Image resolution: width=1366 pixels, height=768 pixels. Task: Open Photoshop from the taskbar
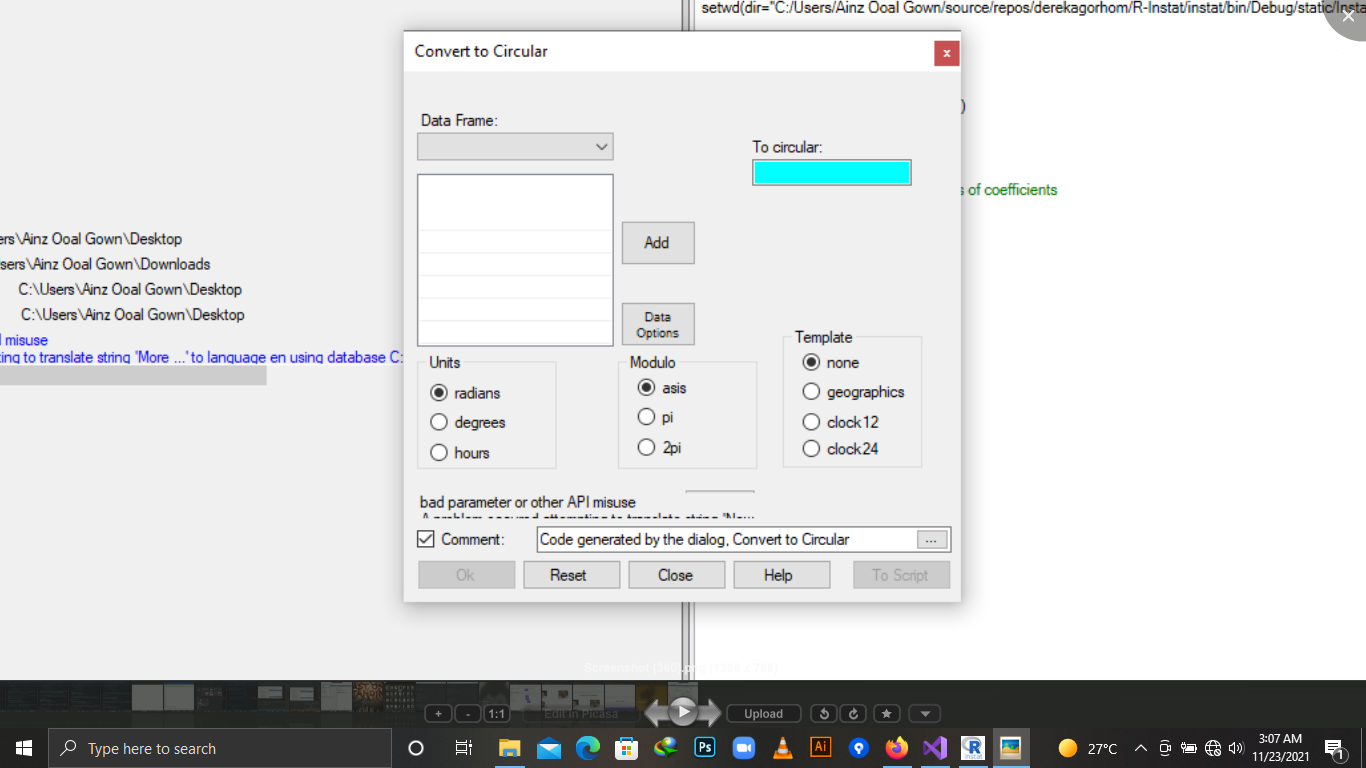705,747
